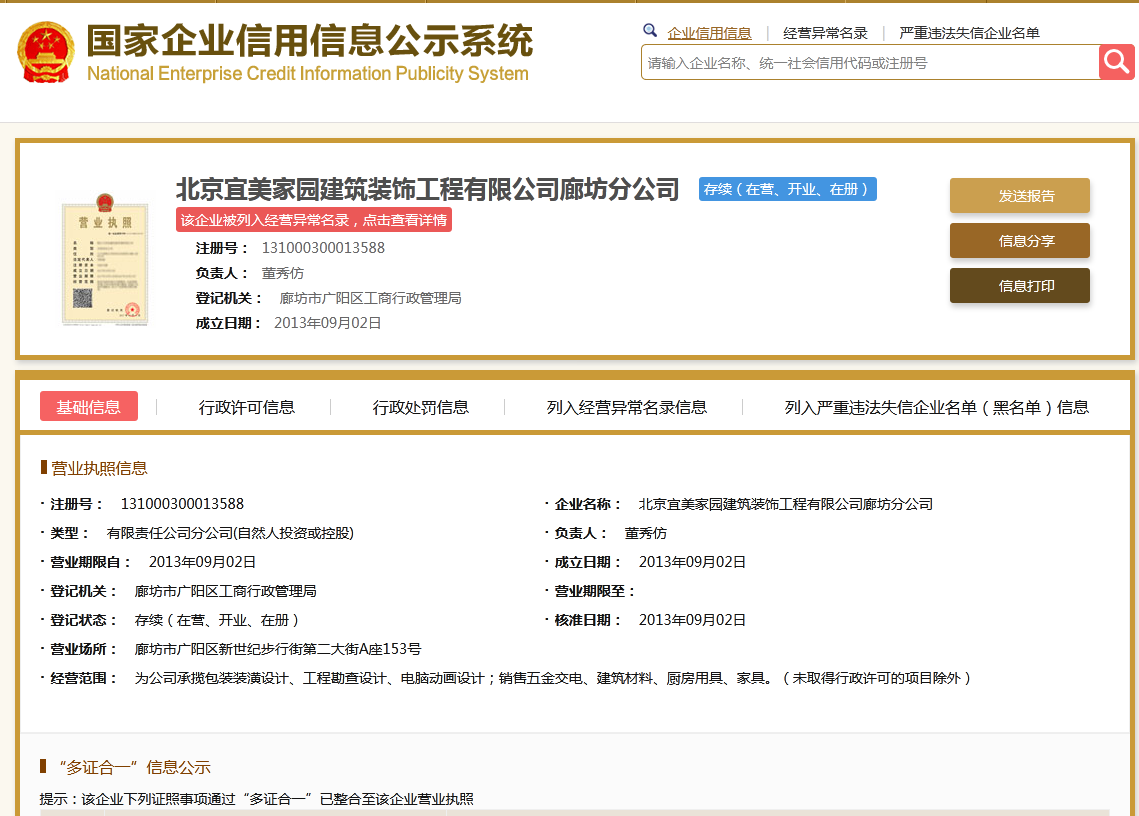Click the license-section 登记机关 value

tap(226, 591)
